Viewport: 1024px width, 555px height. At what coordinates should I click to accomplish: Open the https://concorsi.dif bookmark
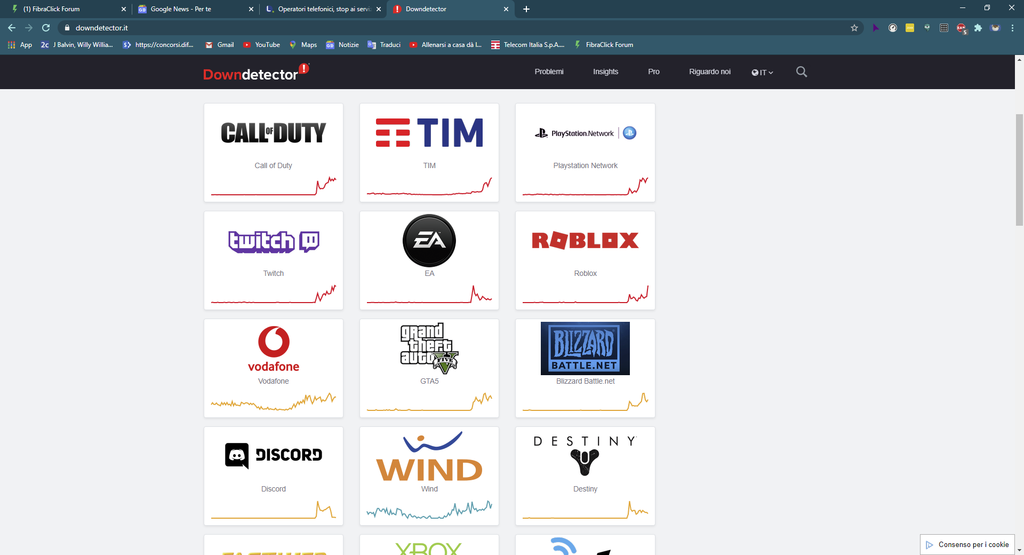coord(159,45)
